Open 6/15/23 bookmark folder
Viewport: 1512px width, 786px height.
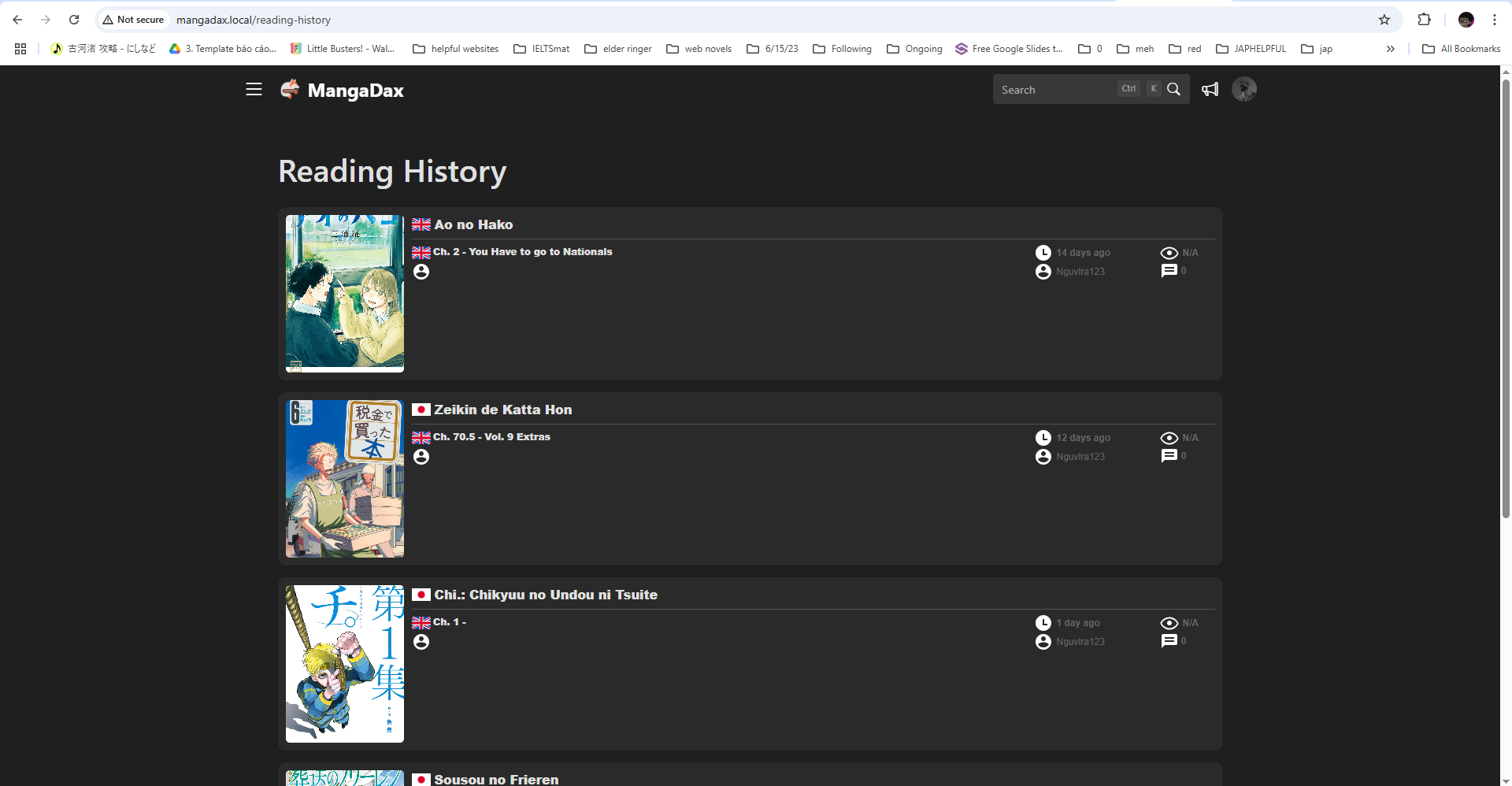click(x=773, y=49)
